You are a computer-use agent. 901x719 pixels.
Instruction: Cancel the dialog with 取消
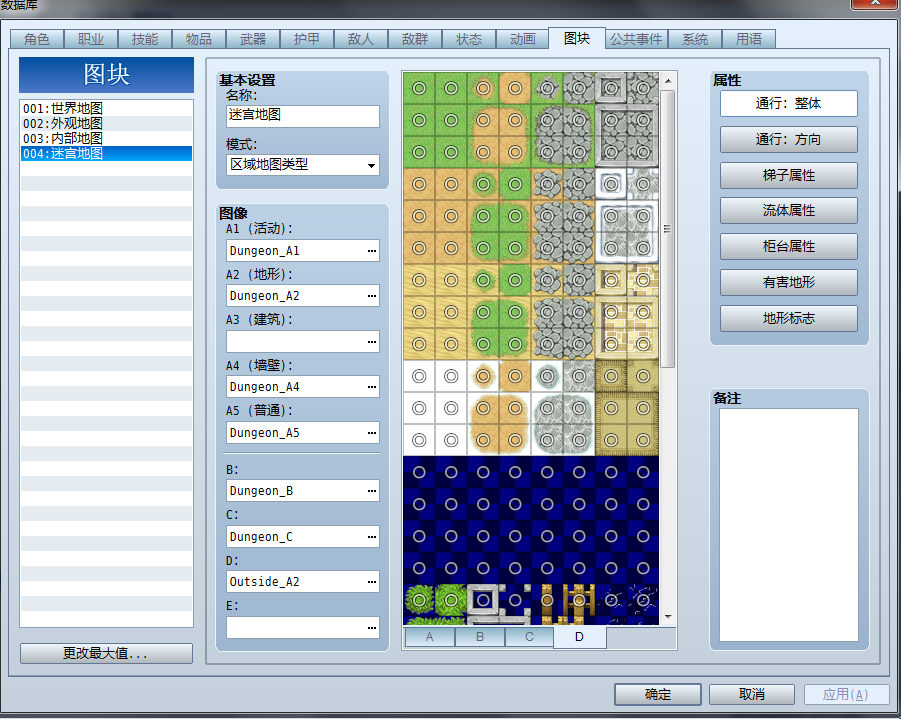point(752,694)
